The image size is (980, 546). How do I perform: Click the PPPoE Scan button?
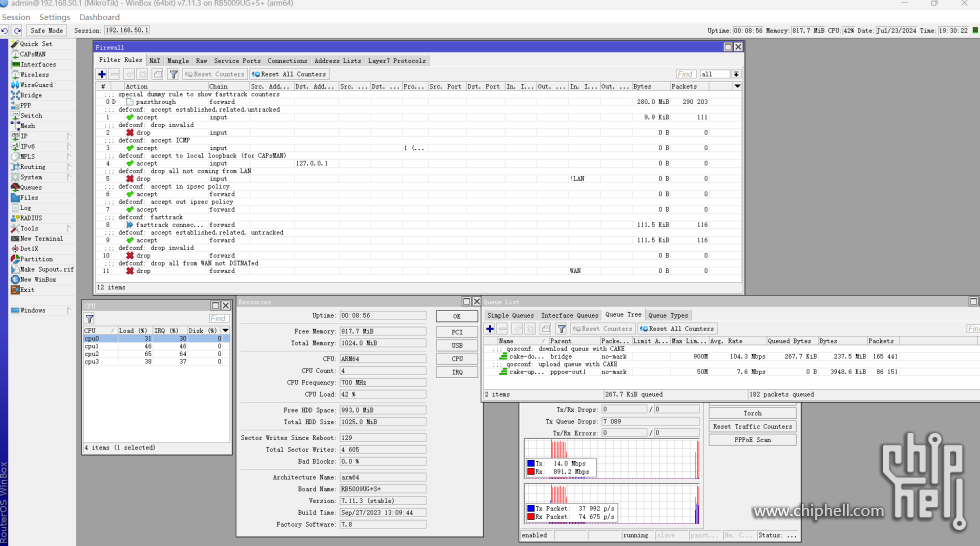point(752,440)
